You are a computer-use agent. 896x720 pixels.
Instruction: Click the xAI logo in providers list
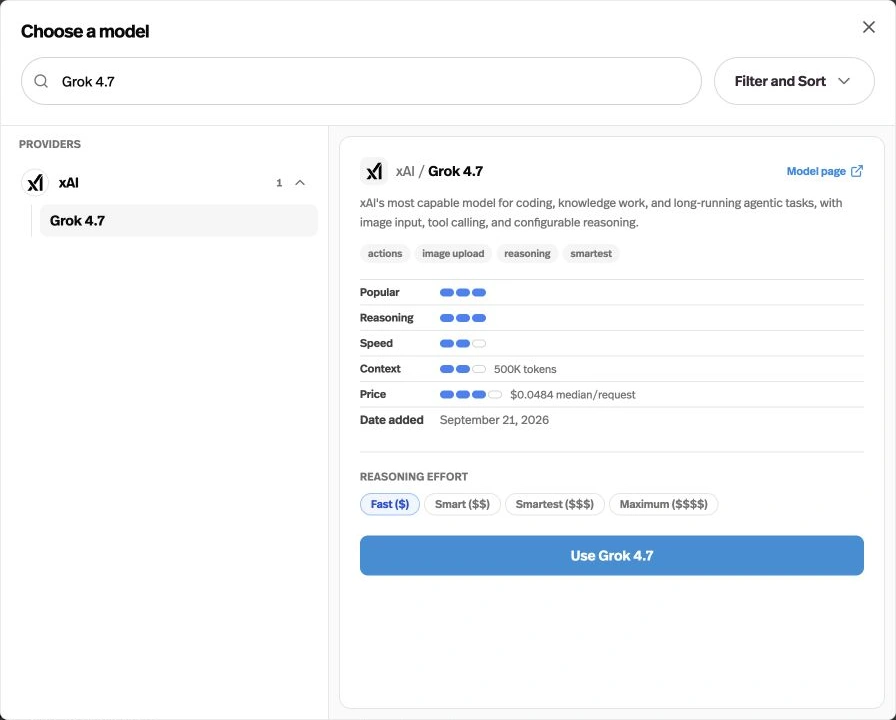(x=35, y=183)
